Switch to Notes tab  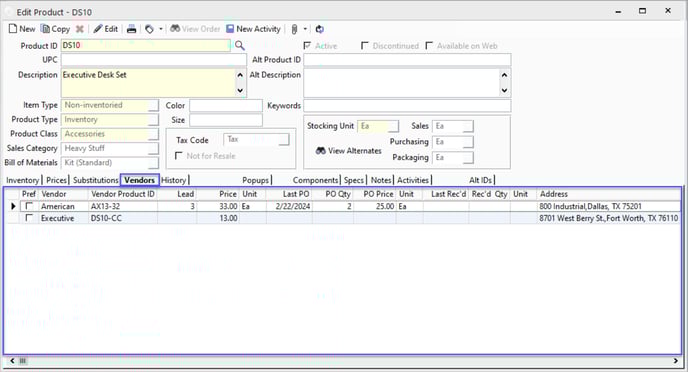381,180
